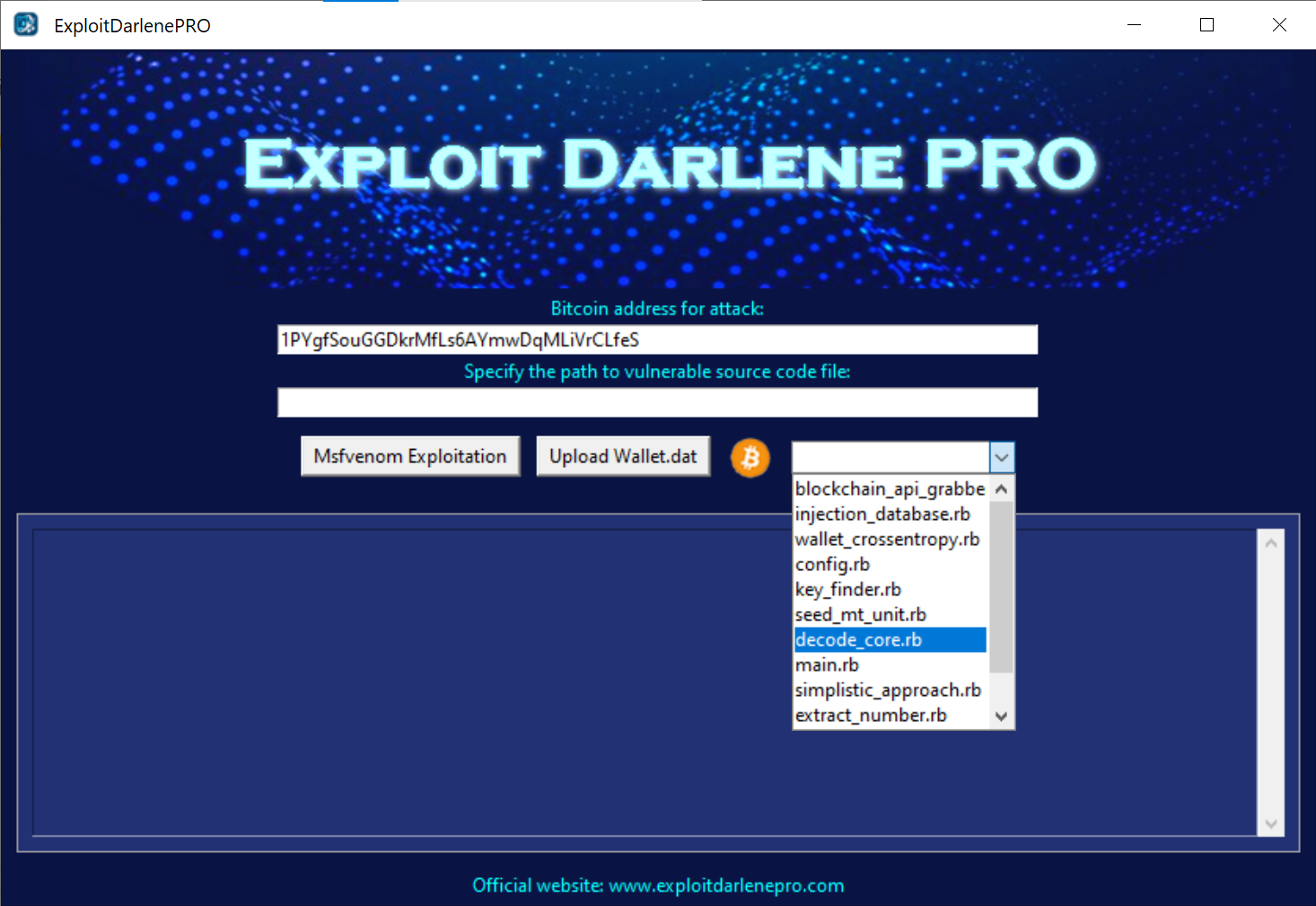Image resolution: width=1316 pixels, height=906 pixels.
Task: Click the script combo box text area
Action: tap(890, 457)
